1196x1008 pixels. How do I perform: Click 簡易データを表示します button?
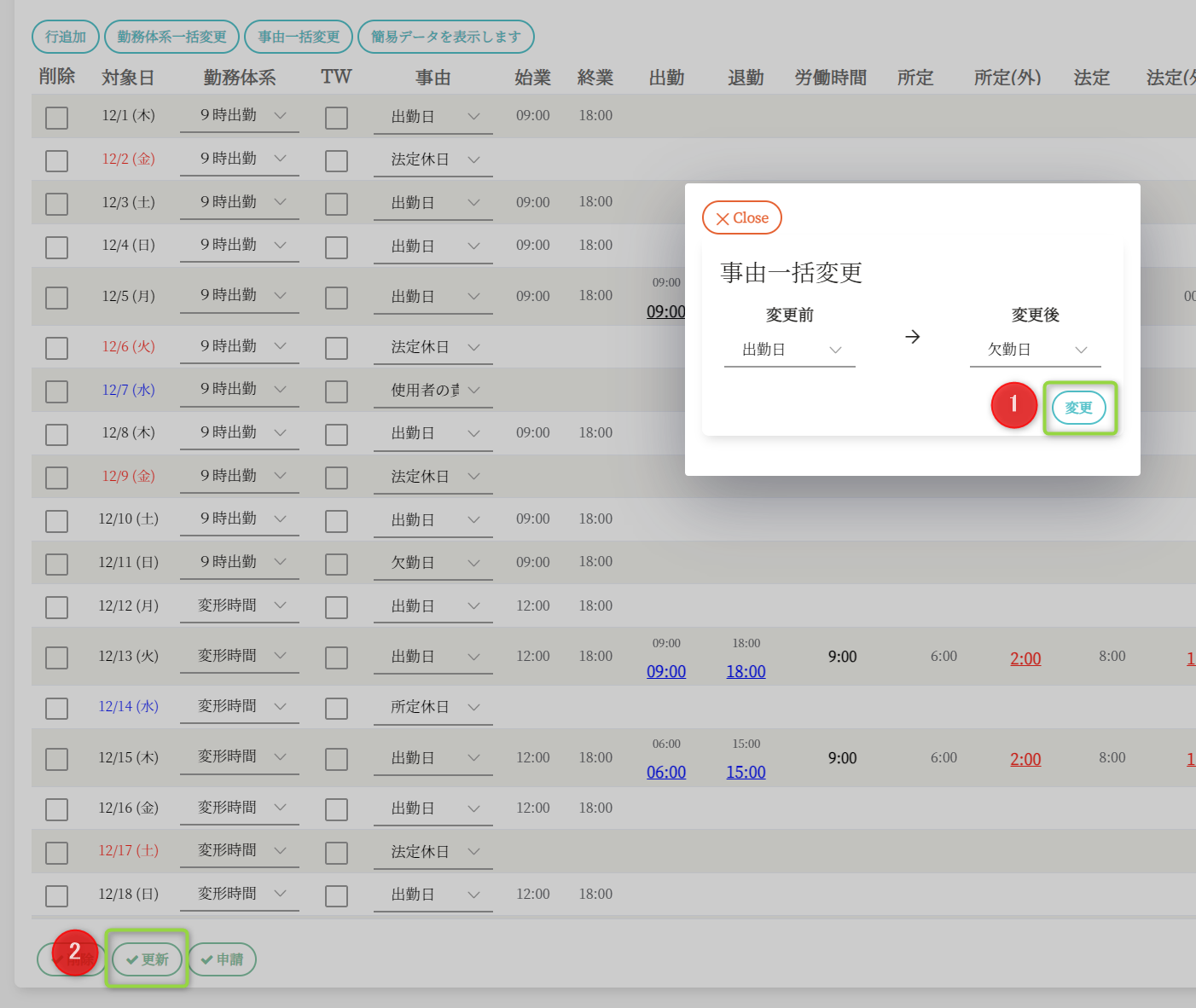(x=445, y=37)
